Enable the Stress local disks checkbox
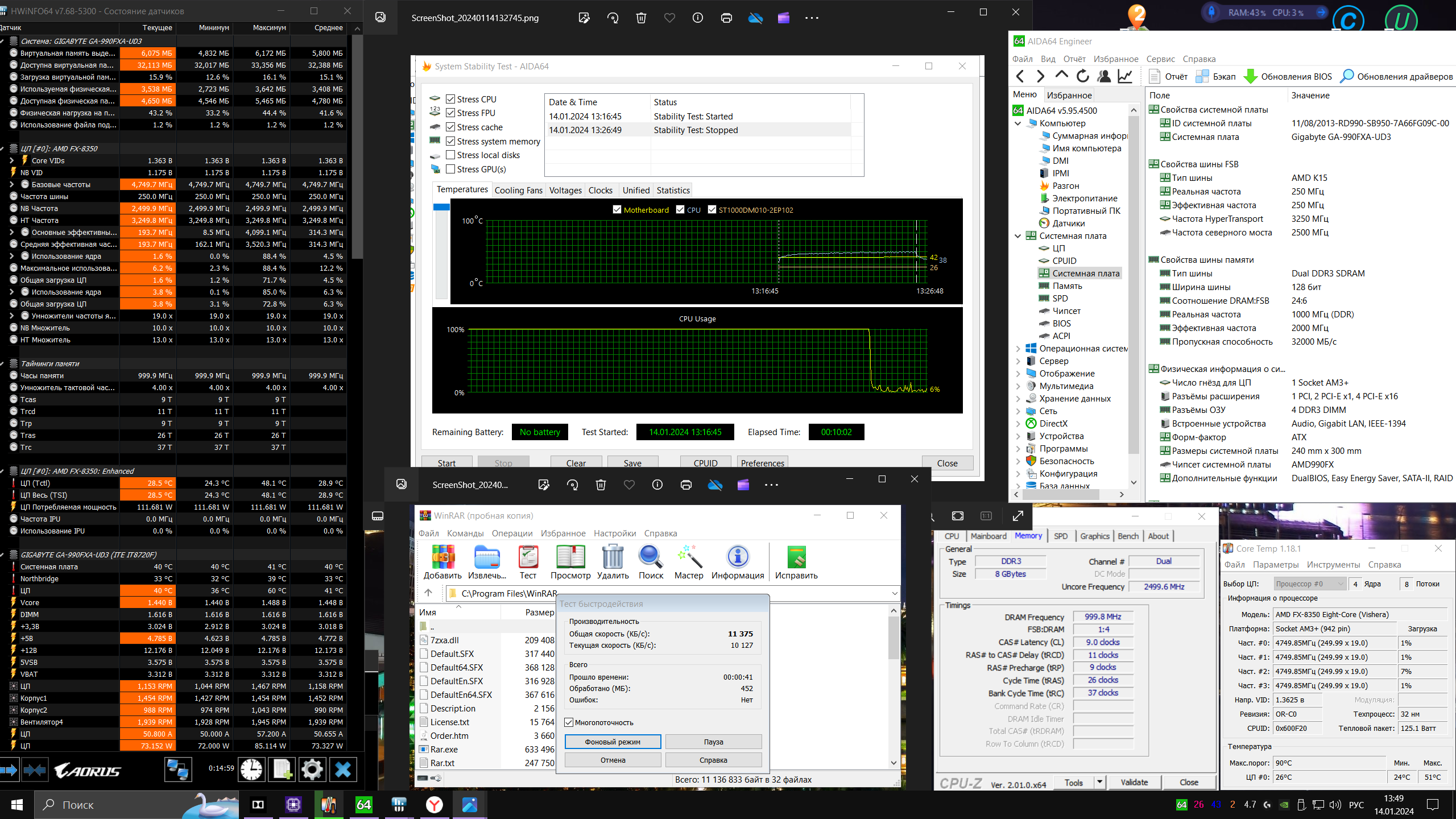The height and width of the screenshot is (819, 1456). 450,155
